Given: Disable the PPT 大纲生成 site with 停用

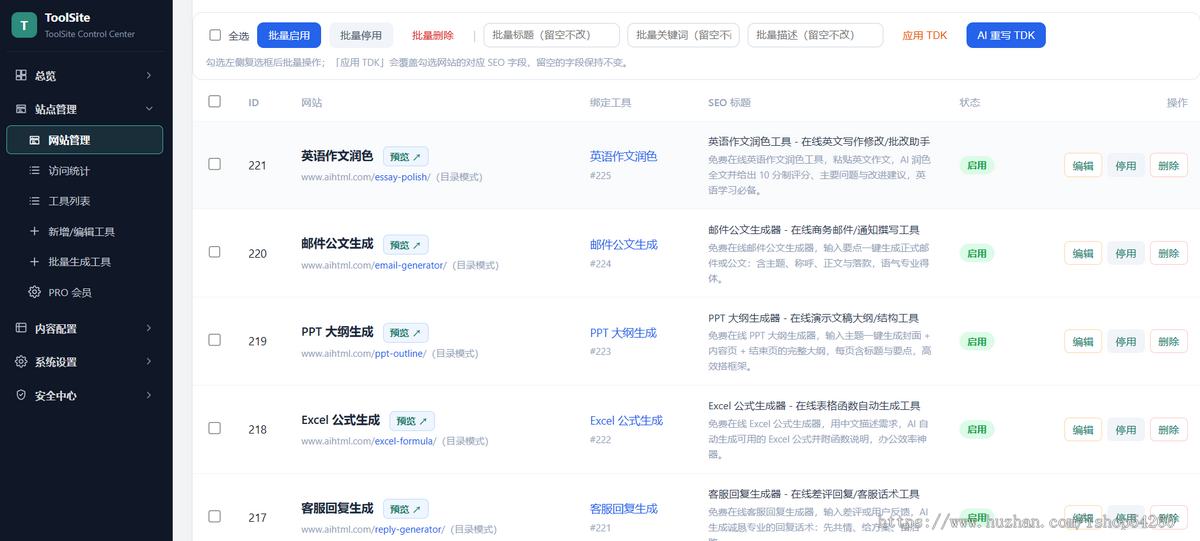Looking at the screenshot, I should 1126,341.
